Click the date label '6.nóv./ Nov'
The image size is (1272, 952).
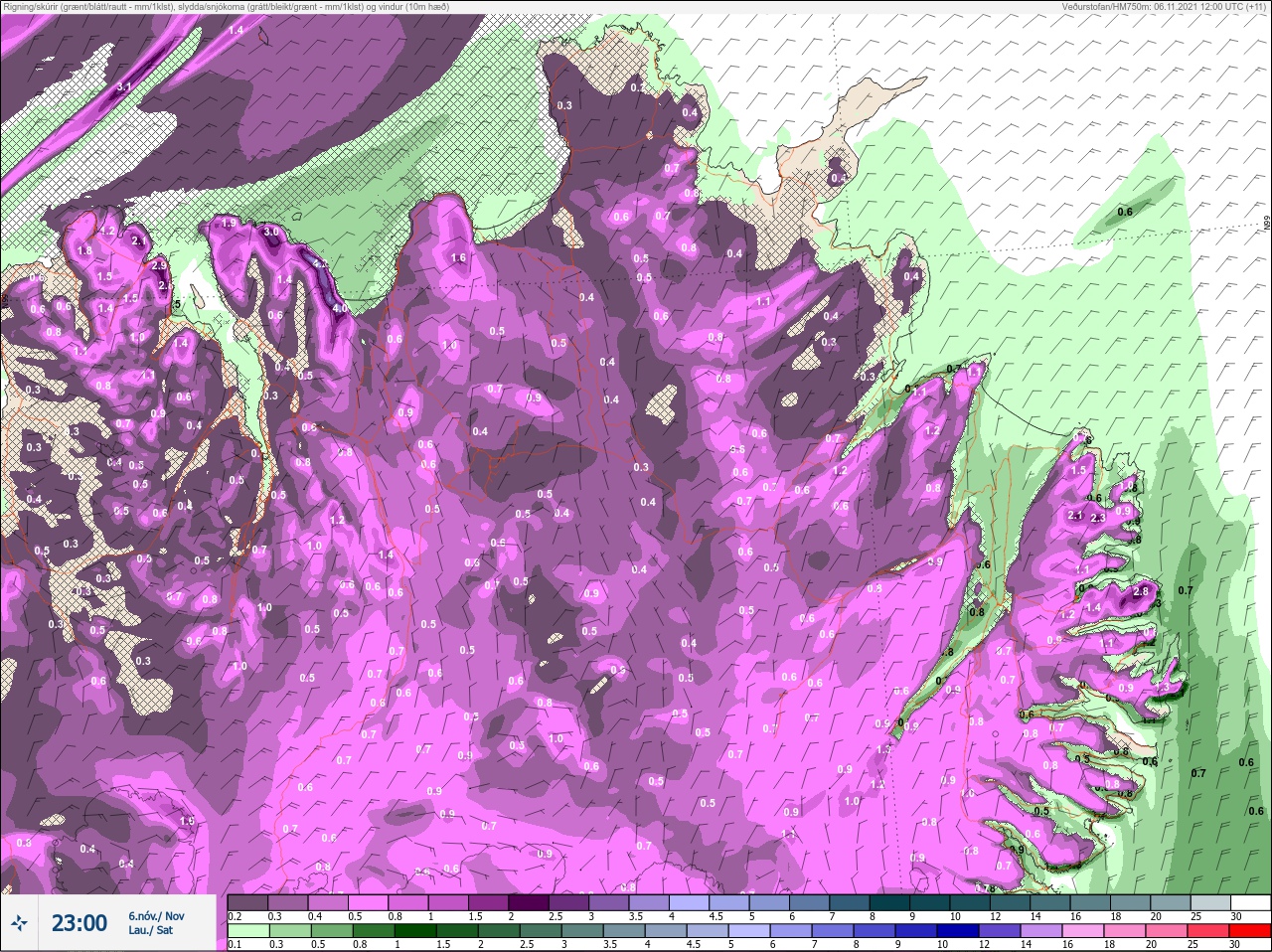pyautogui.click(x=156, y=916)
